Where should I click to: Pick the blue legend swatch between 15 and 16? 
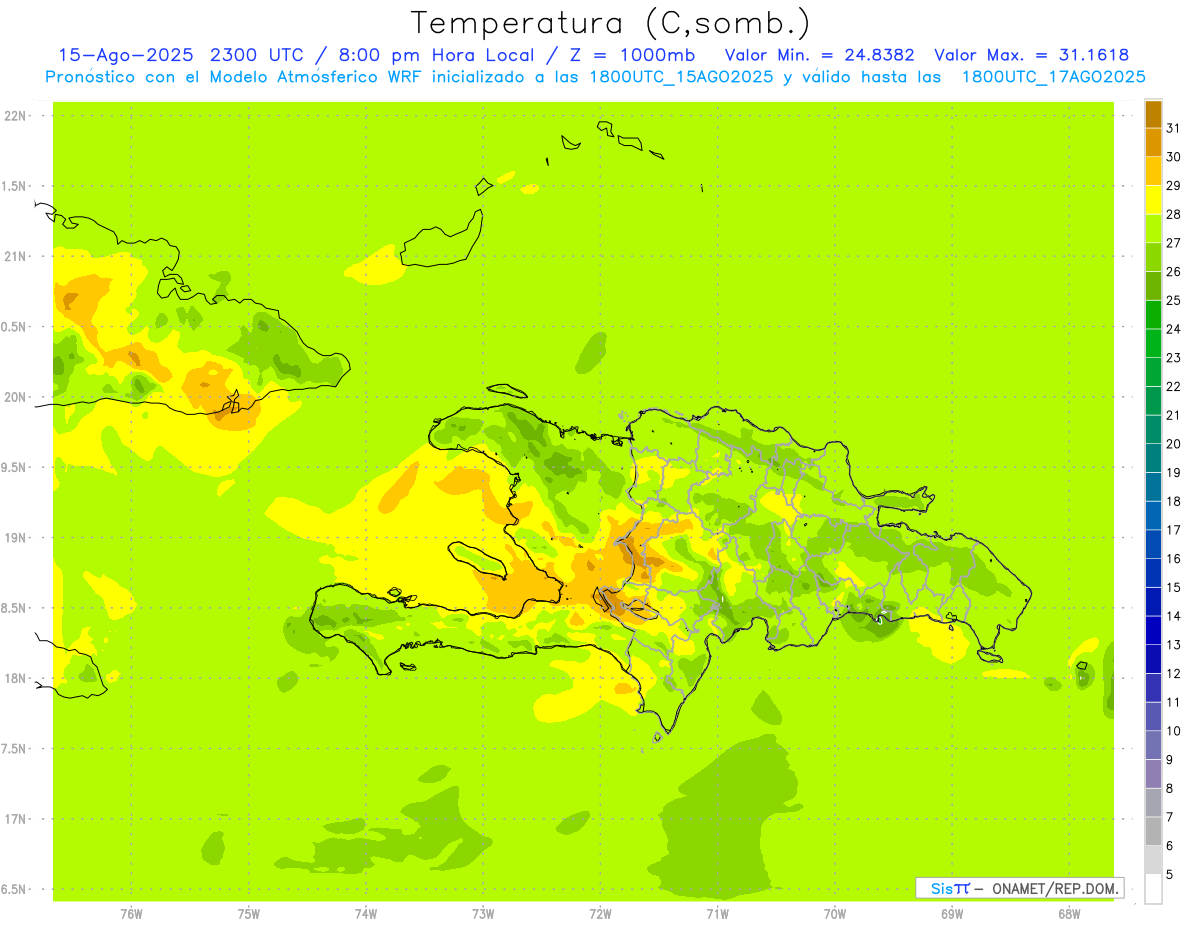click(x=1153, y=573)
